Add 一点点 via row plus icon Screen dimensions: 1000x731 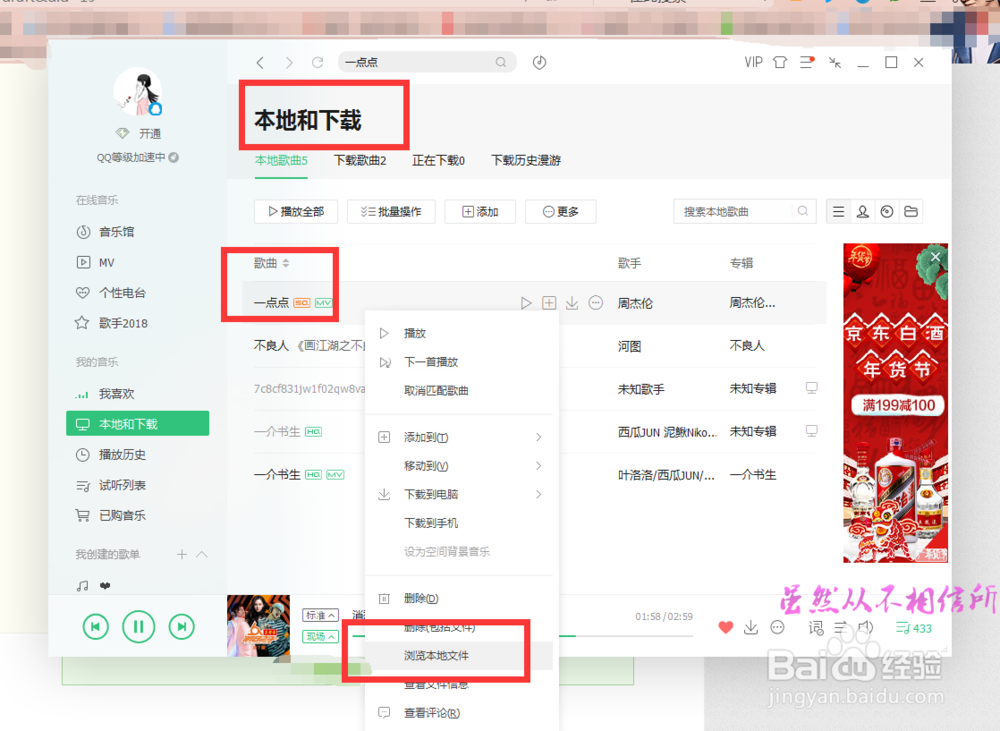(x=549, y=303)
